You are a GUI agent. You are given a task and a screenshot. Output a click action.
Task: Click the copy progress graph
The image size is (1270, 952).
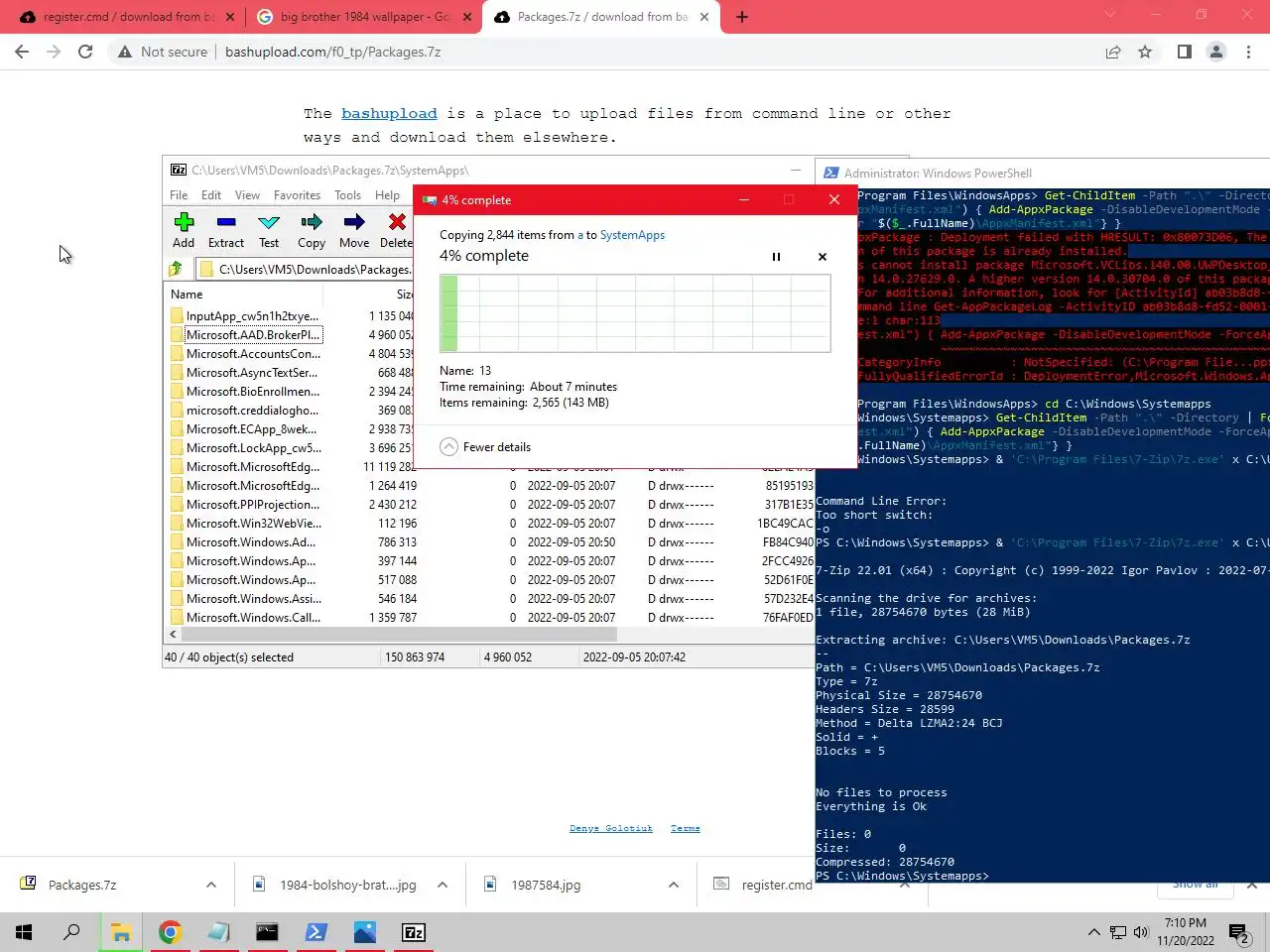click(x=635, y=313)
